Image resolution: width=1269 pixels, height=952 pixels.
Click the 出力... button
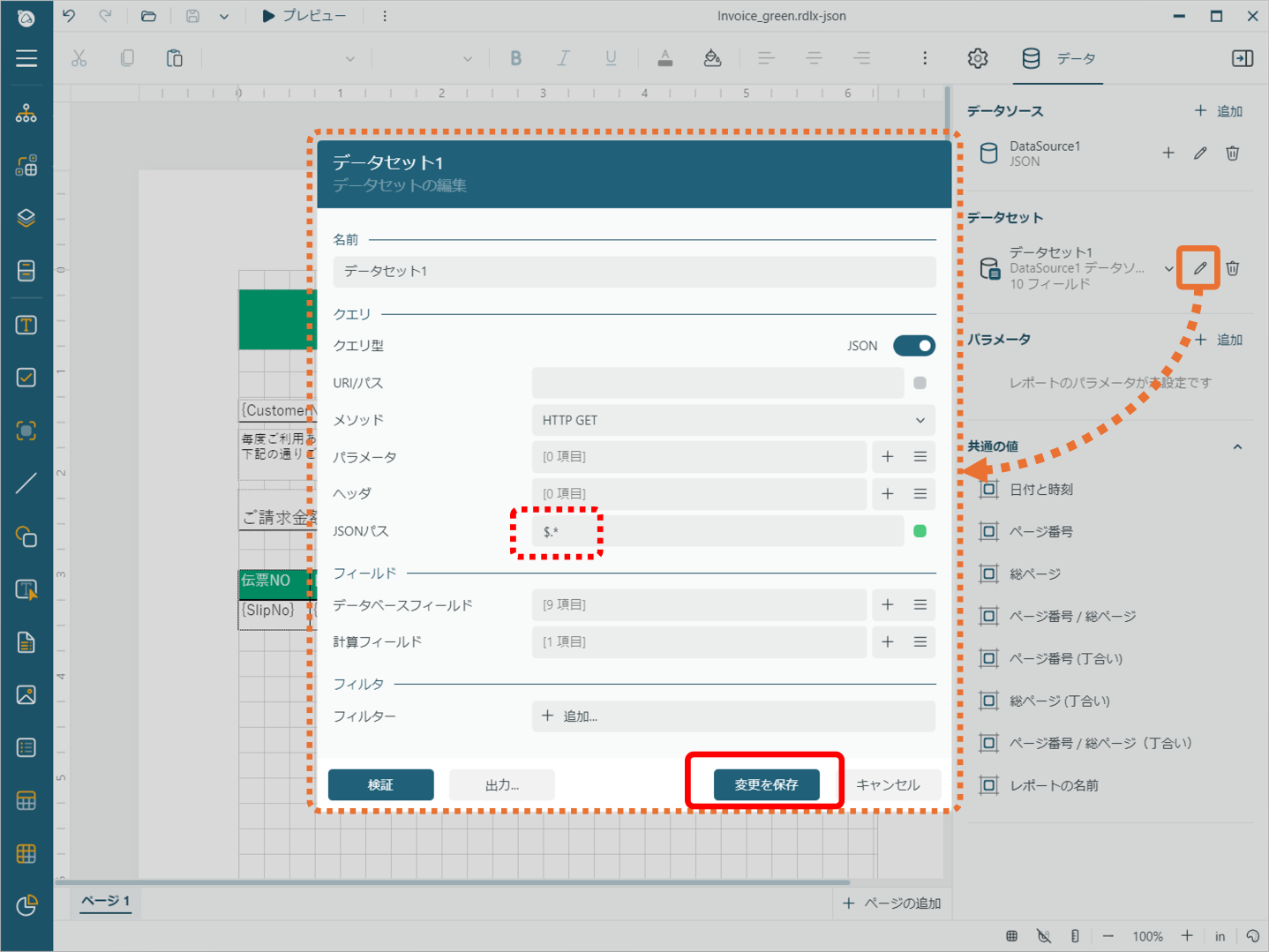coord(502,784)
